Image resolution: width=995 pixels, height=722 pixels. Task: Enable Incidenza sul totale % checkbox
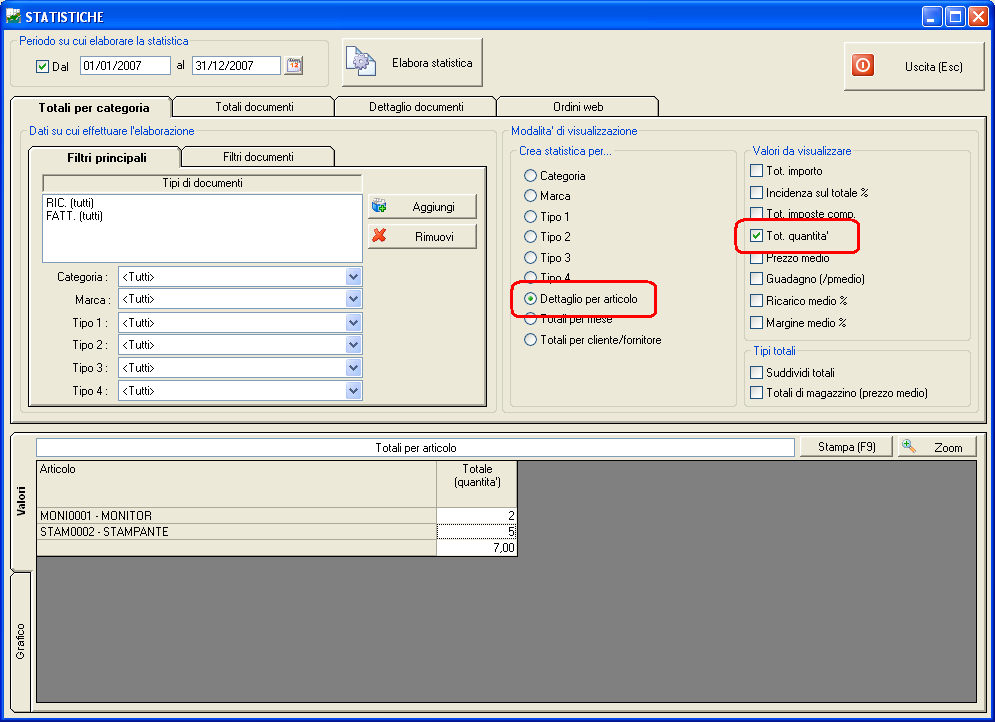[756, 192]
